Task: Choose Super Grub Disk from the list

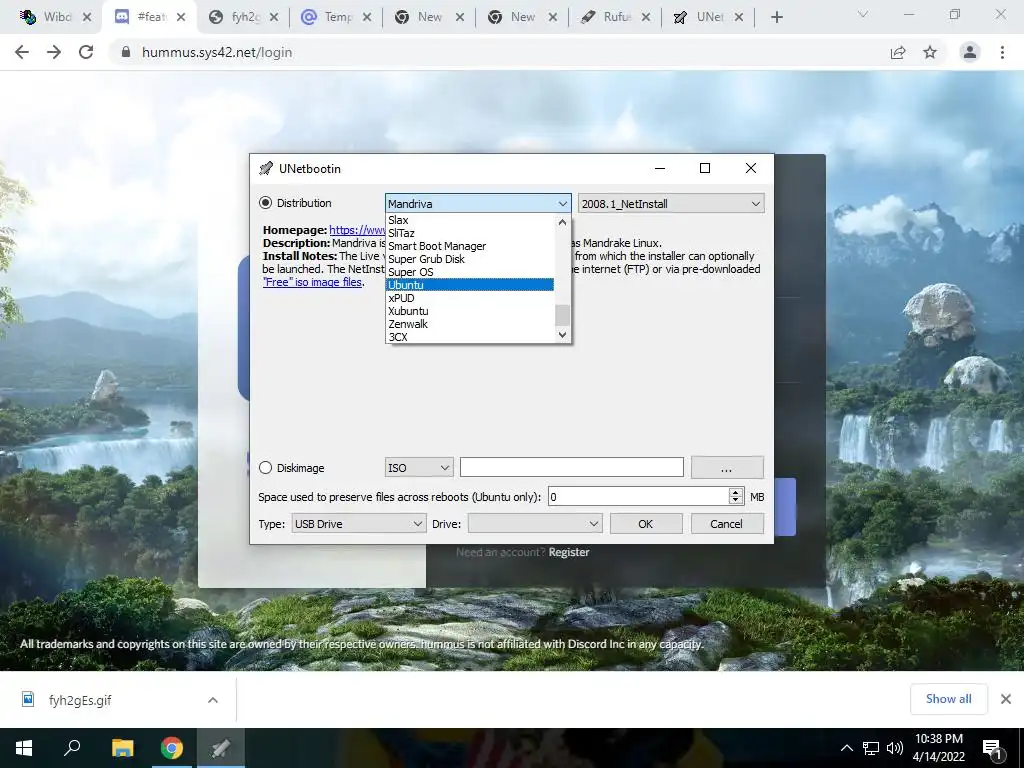Action: tap(470, 259)
